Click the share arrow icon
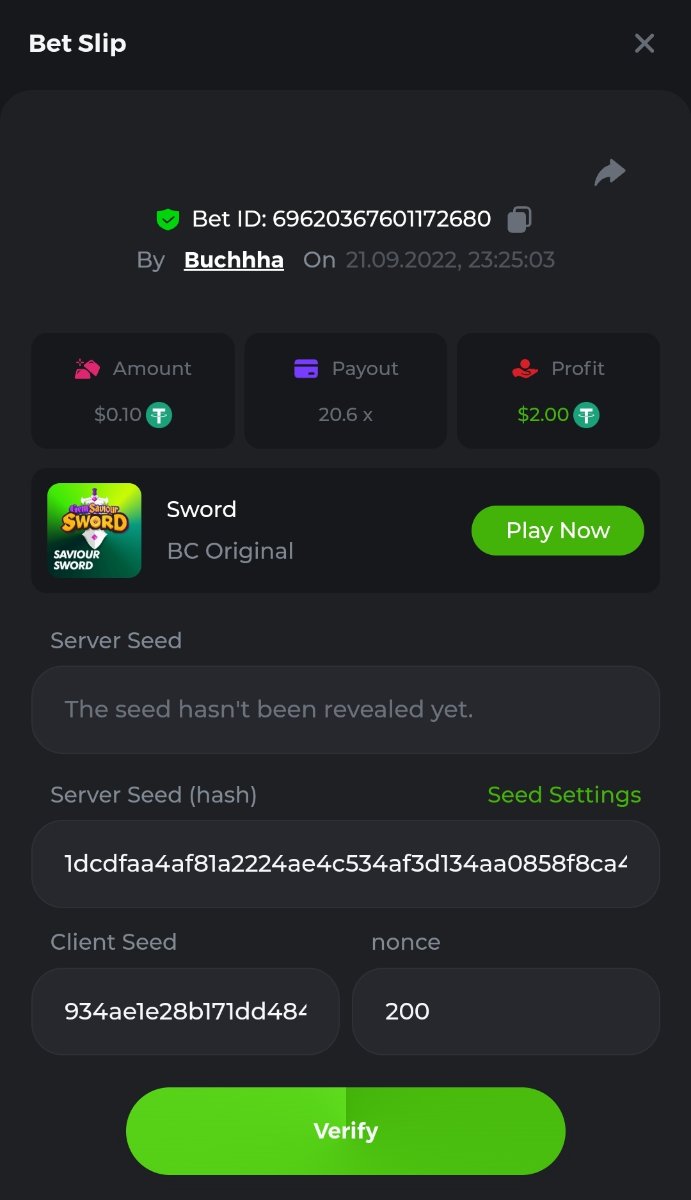The height and width of the screenshot is (1200, 691). click(609, 173)
